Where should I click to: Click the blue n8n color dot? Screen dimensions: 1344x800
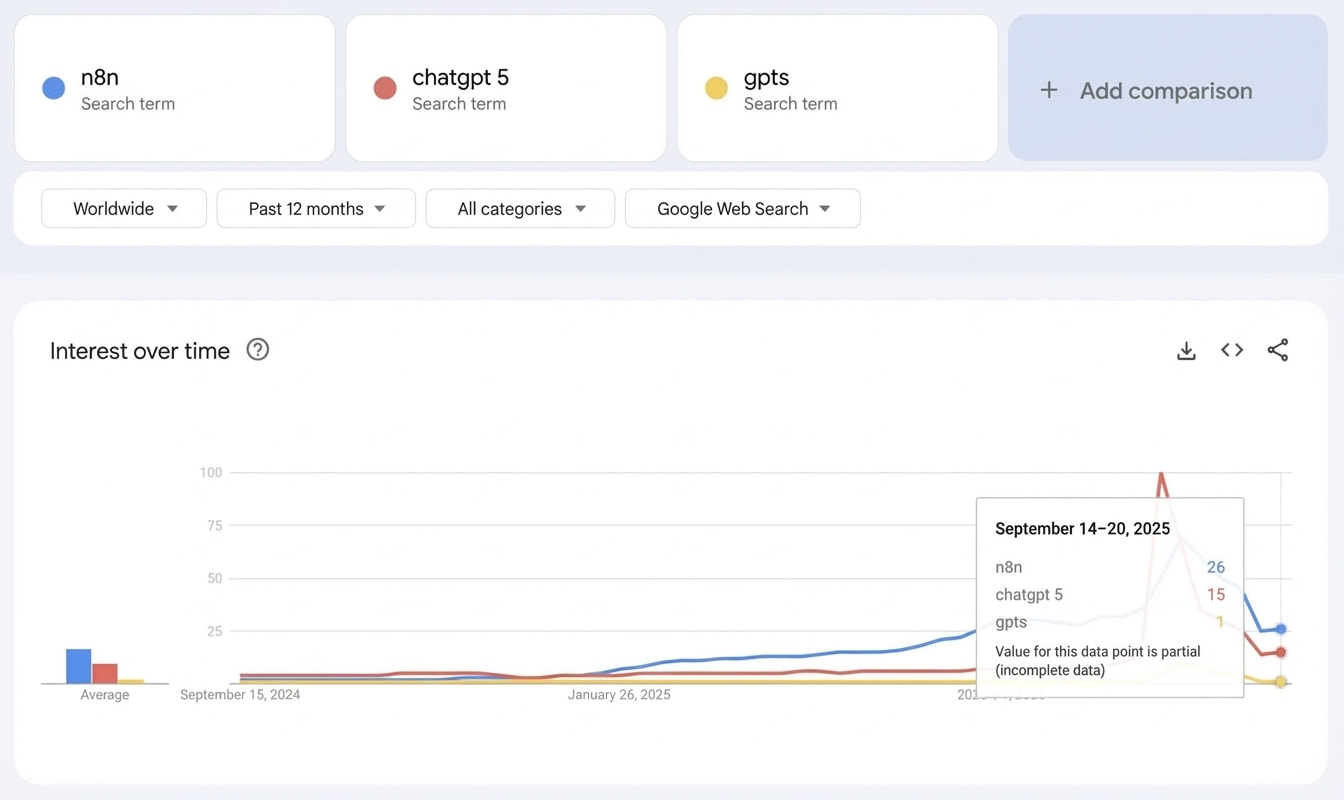(54, 89)
